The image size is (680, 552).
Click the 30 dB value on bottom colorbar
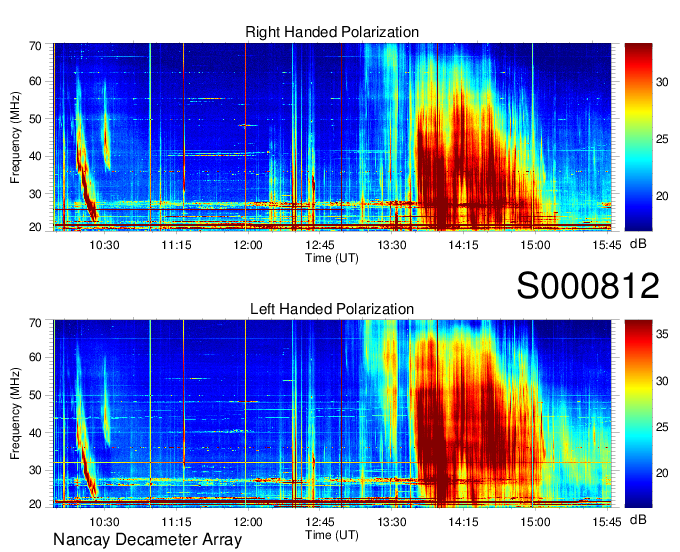(662, 381)
